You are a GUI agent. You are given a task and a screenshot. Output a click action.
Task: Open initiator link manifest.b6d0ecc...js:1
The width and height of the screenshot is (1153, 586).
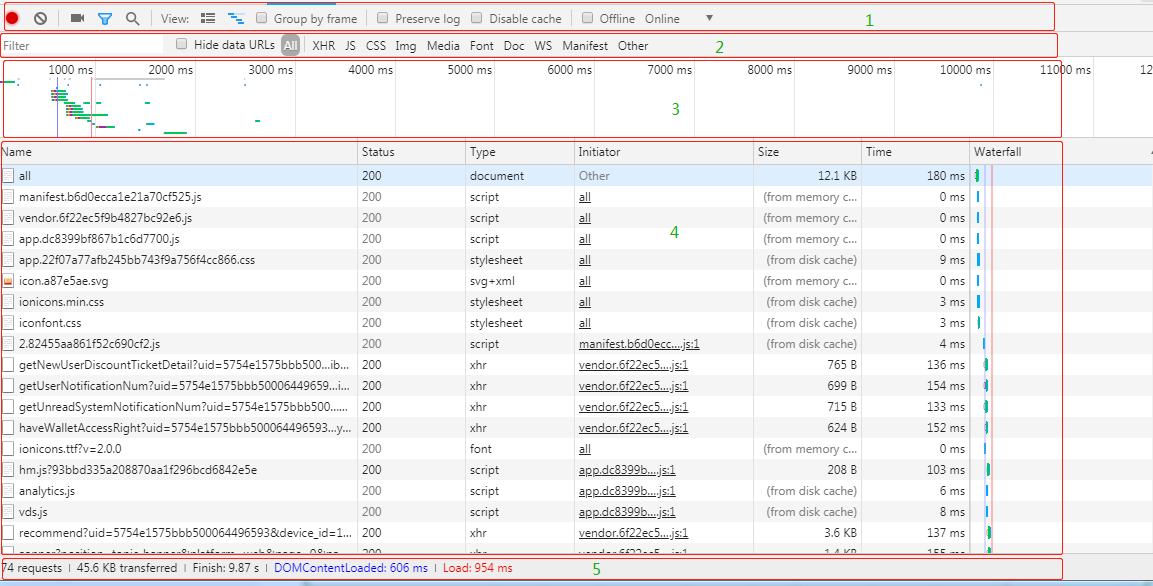click(639, 344)
